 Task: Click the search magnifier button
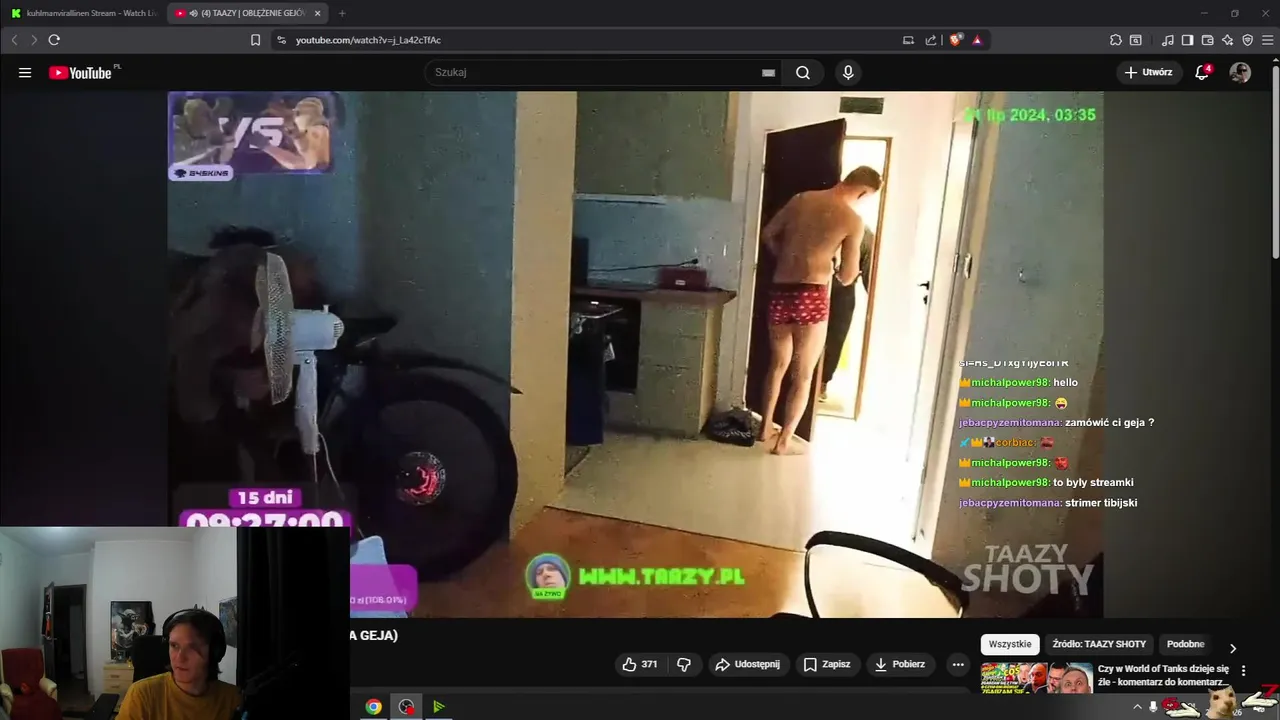[803, 73]
